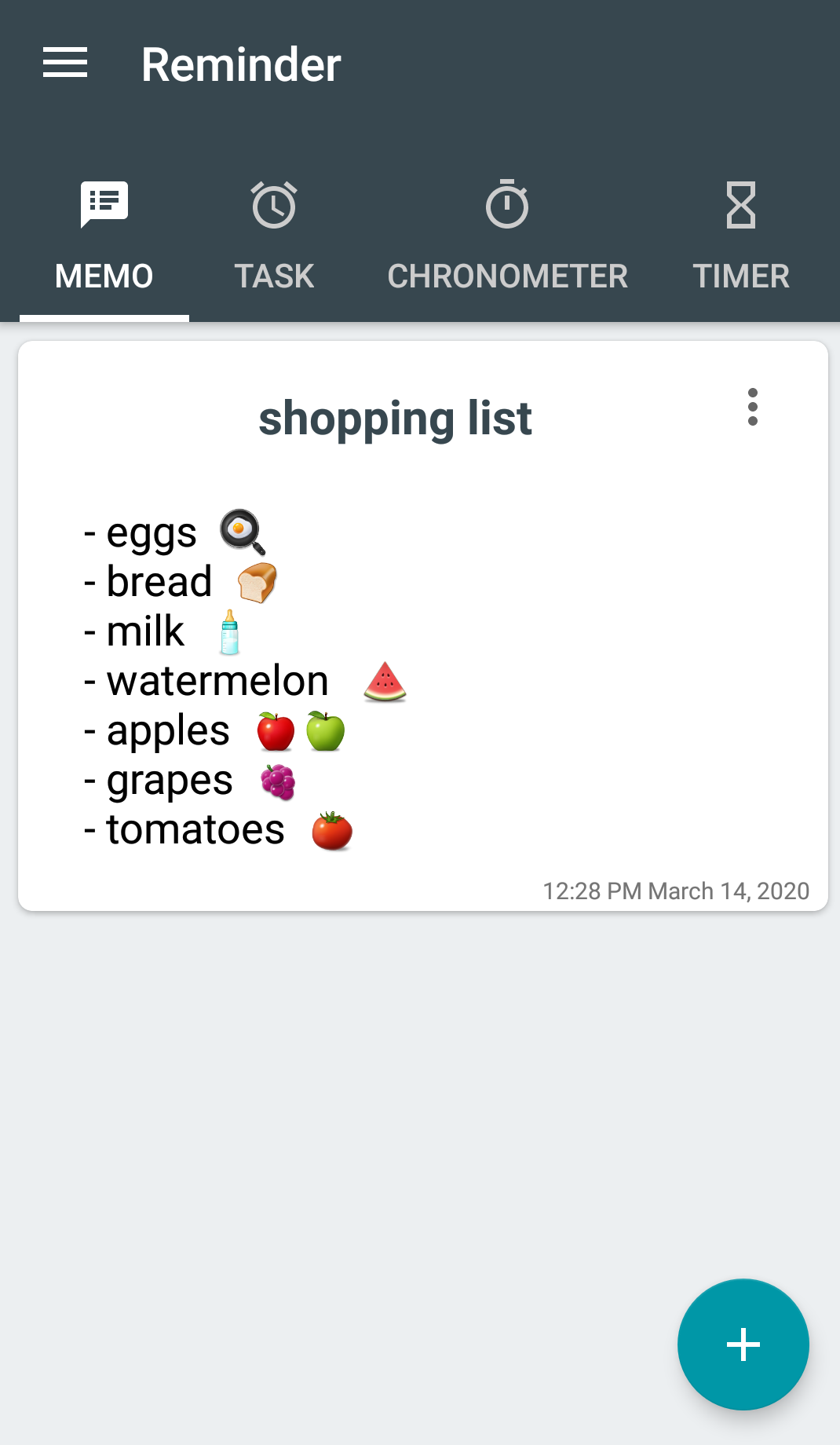
Task: Switch to the MEMO tab label
Action: (x=104, y=276)
